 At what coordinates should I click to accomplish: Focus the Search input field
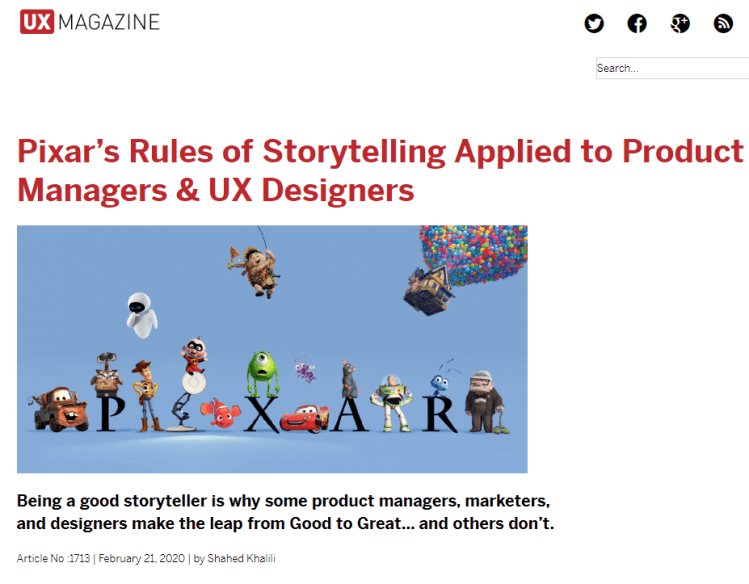tap(672, 68)
